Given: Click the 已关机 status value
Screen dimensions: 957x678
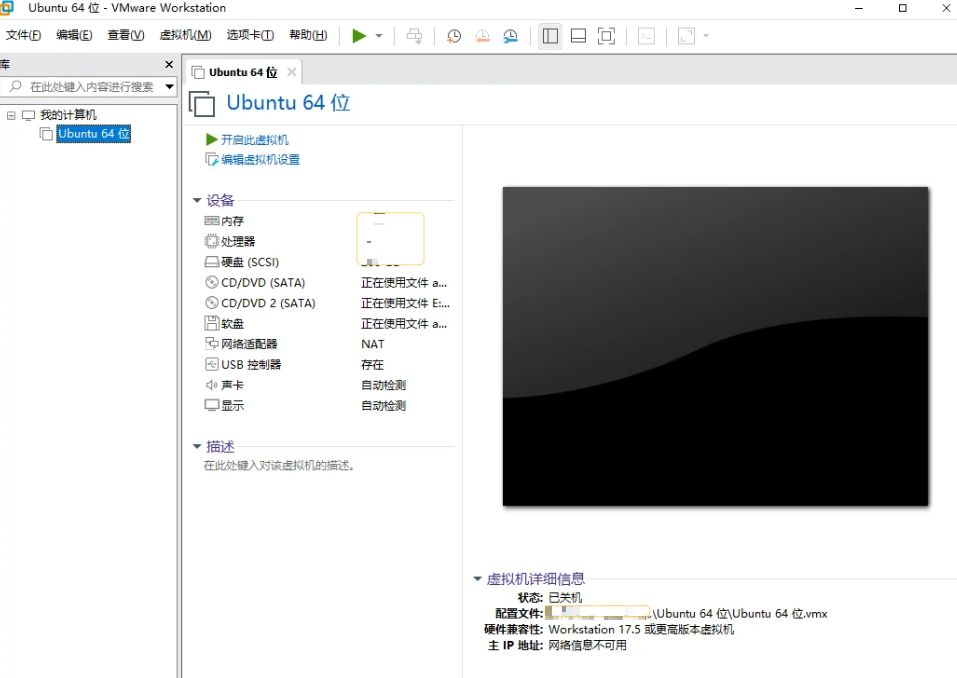Looking at the screenshot, I should [x=565, y=597].
